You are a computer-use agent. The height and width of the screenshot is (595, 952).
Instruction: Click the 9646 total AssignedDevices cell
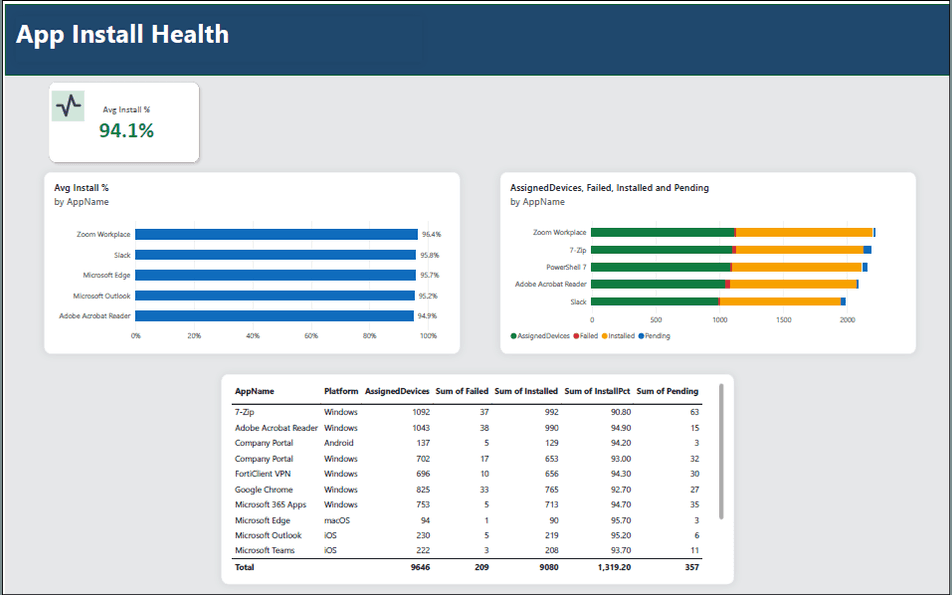pyautogui.click(x=420, y=567)
